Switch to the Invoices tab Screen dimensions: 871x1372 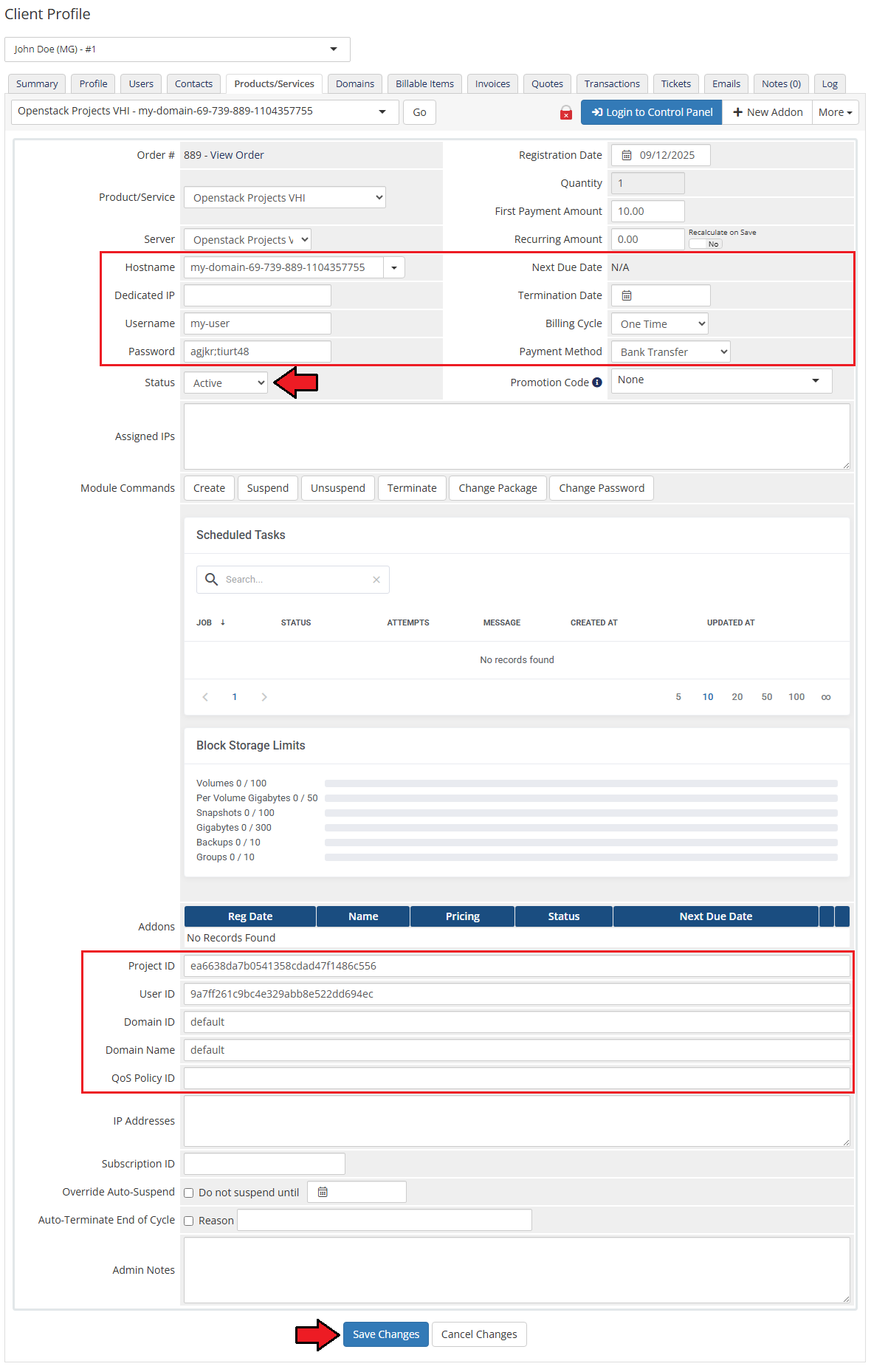pyautogui.click(x=492, y=84)
